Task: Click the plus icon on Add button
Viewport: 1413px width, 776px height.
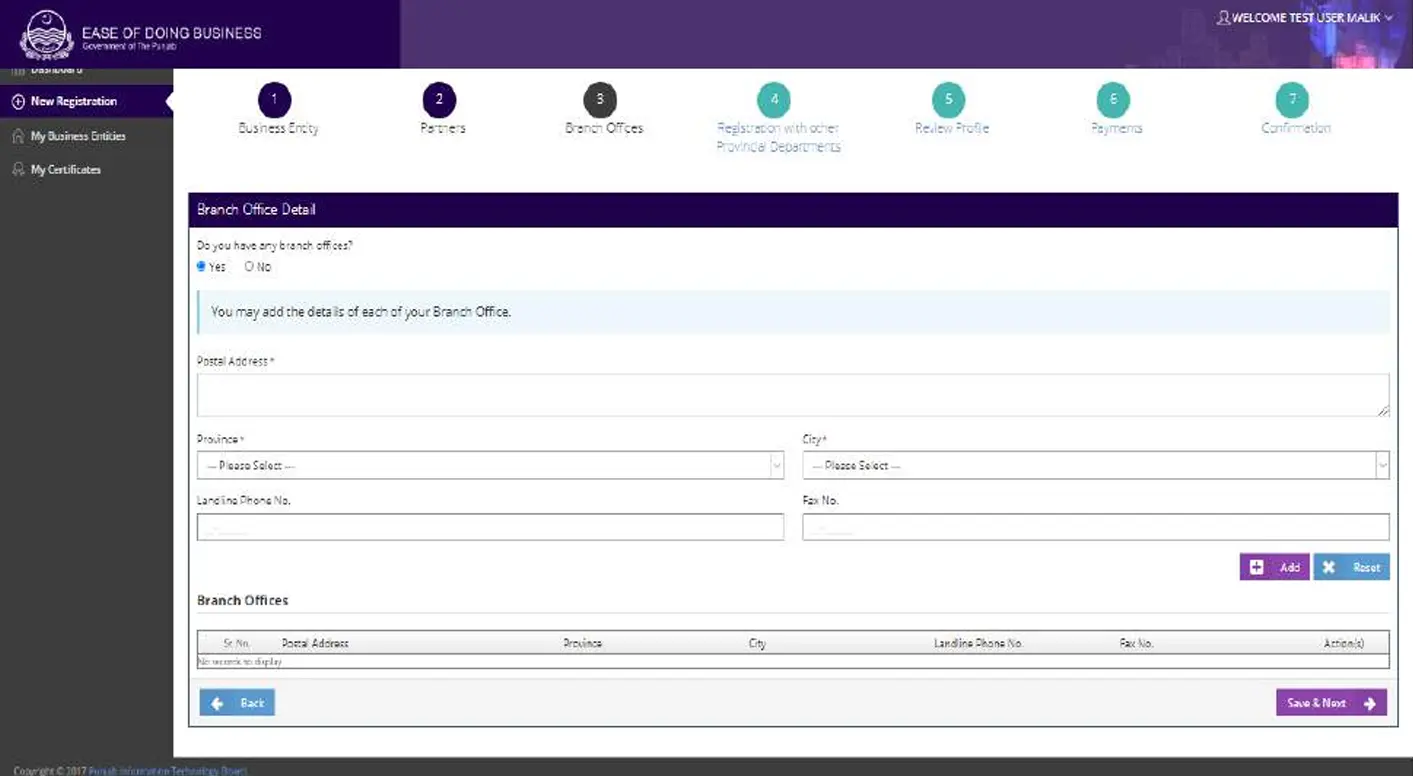Action: 1257,567
